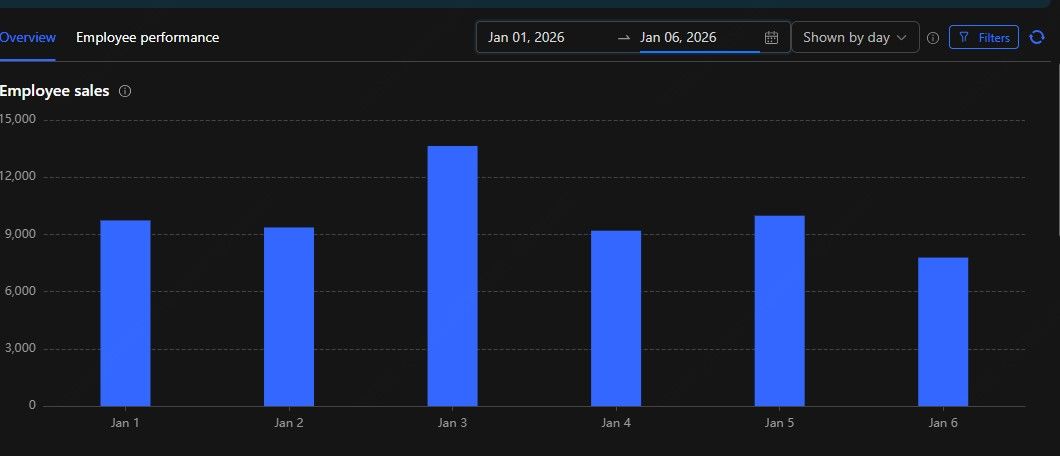Click the info icon beside Employee sales

pyautogui.click(x=125, y=91)
